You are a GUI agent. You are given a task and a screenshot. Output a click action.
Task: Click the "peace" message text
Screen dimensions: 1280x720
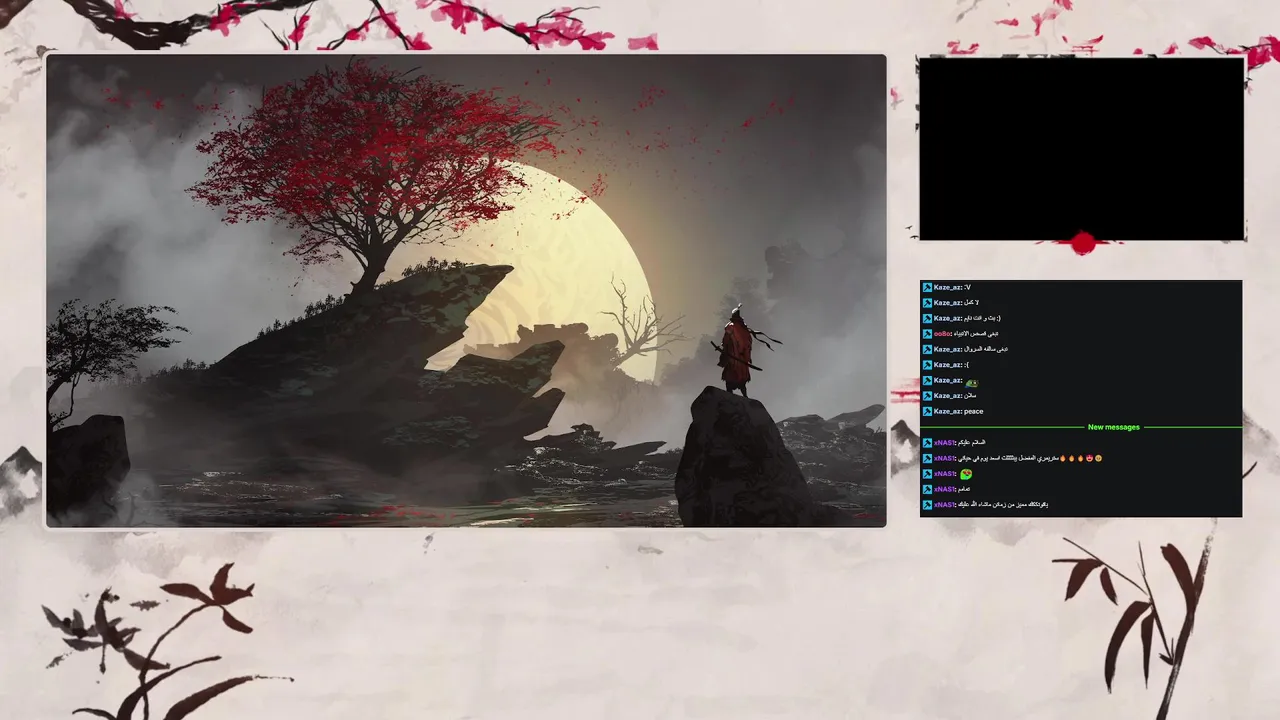click(974, 411)
